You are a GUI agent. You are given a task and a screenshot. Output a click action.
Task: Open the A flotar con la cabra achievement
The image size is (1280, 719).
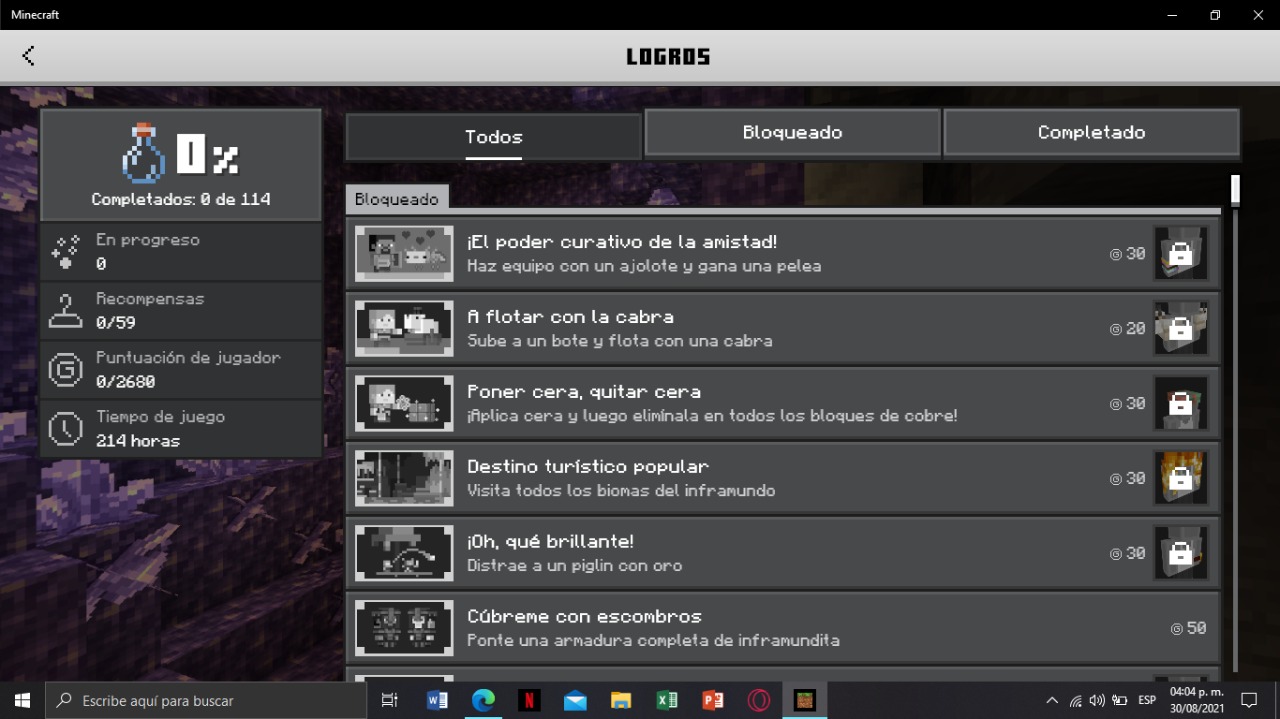(783, 329)
